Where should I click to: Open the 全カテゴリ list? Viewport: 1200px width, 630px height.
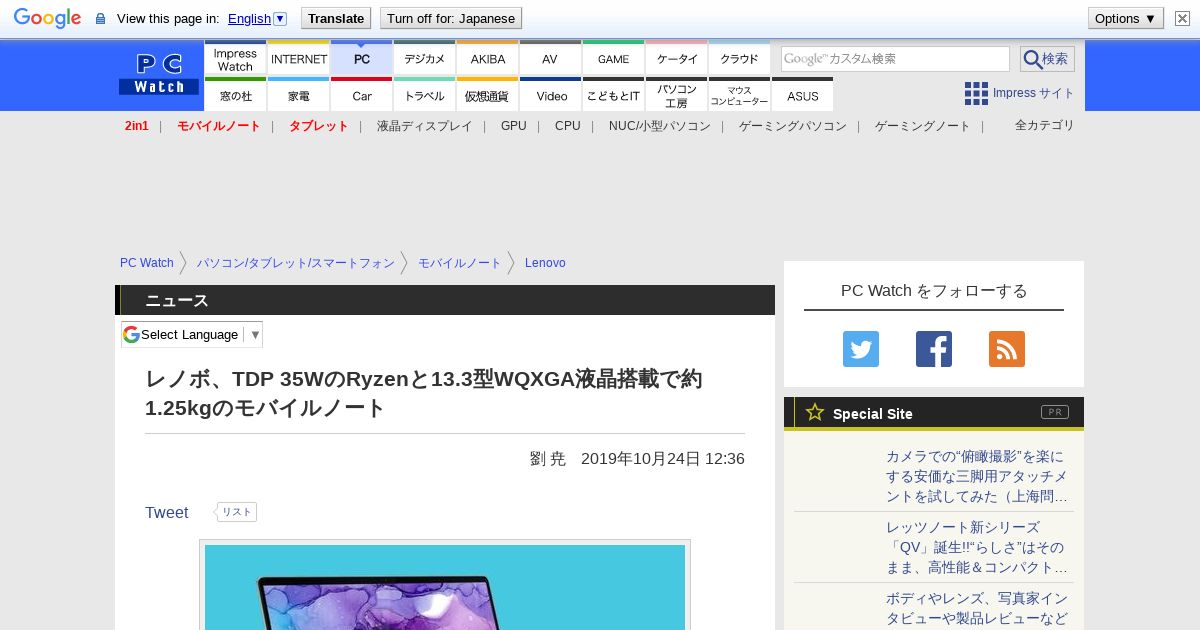[x=1044, y=125]
